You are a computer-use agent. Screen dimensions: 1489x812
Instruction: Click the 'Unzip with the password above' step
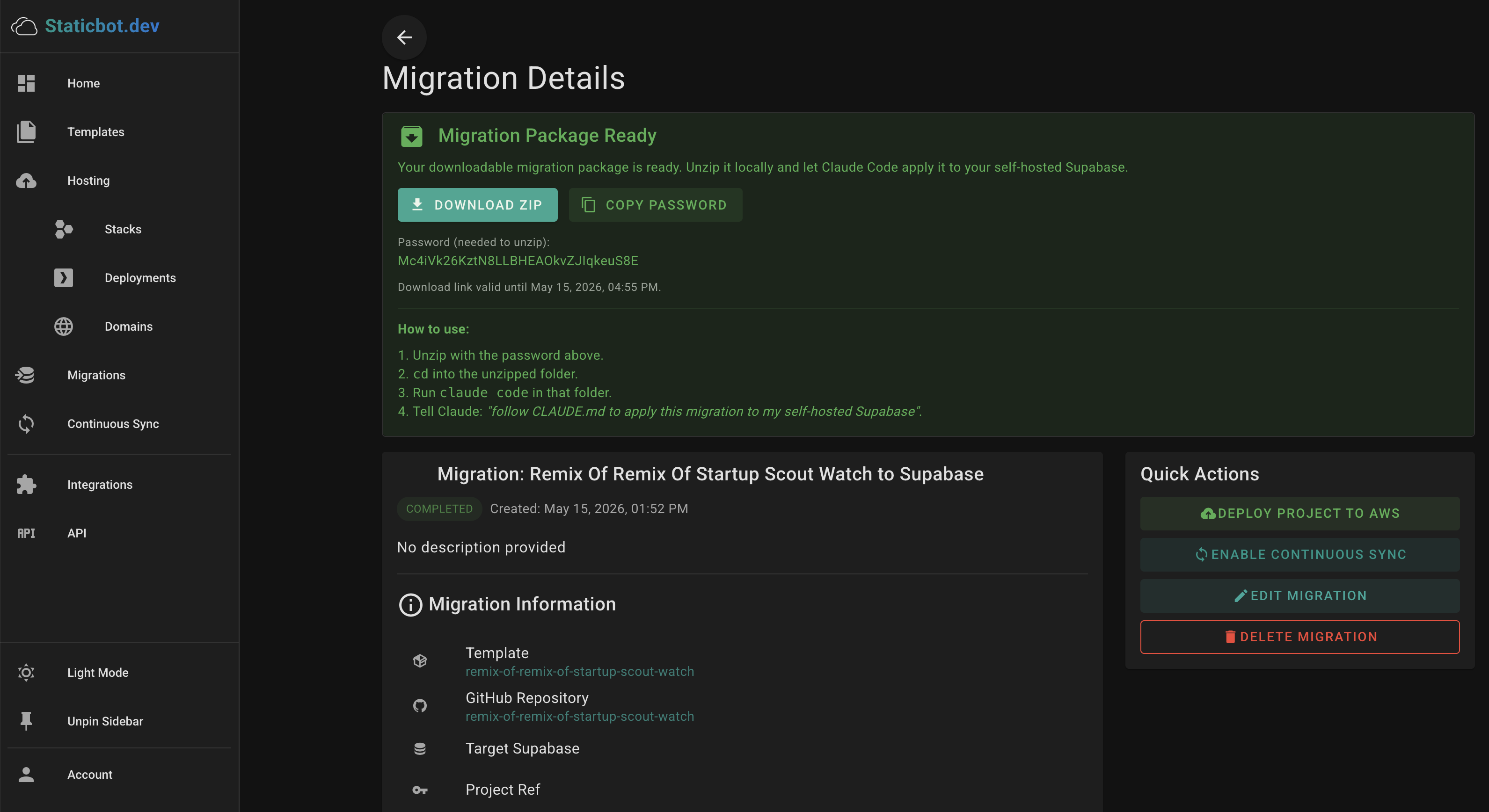click(x=501, y=355)
